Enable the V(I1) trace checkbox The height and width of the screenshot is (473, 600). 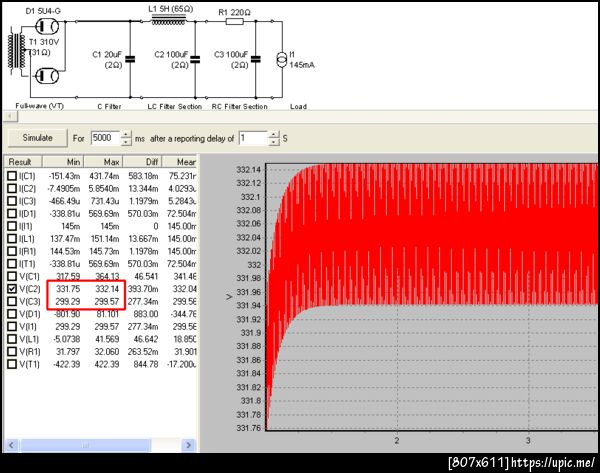tap(12, 326)
